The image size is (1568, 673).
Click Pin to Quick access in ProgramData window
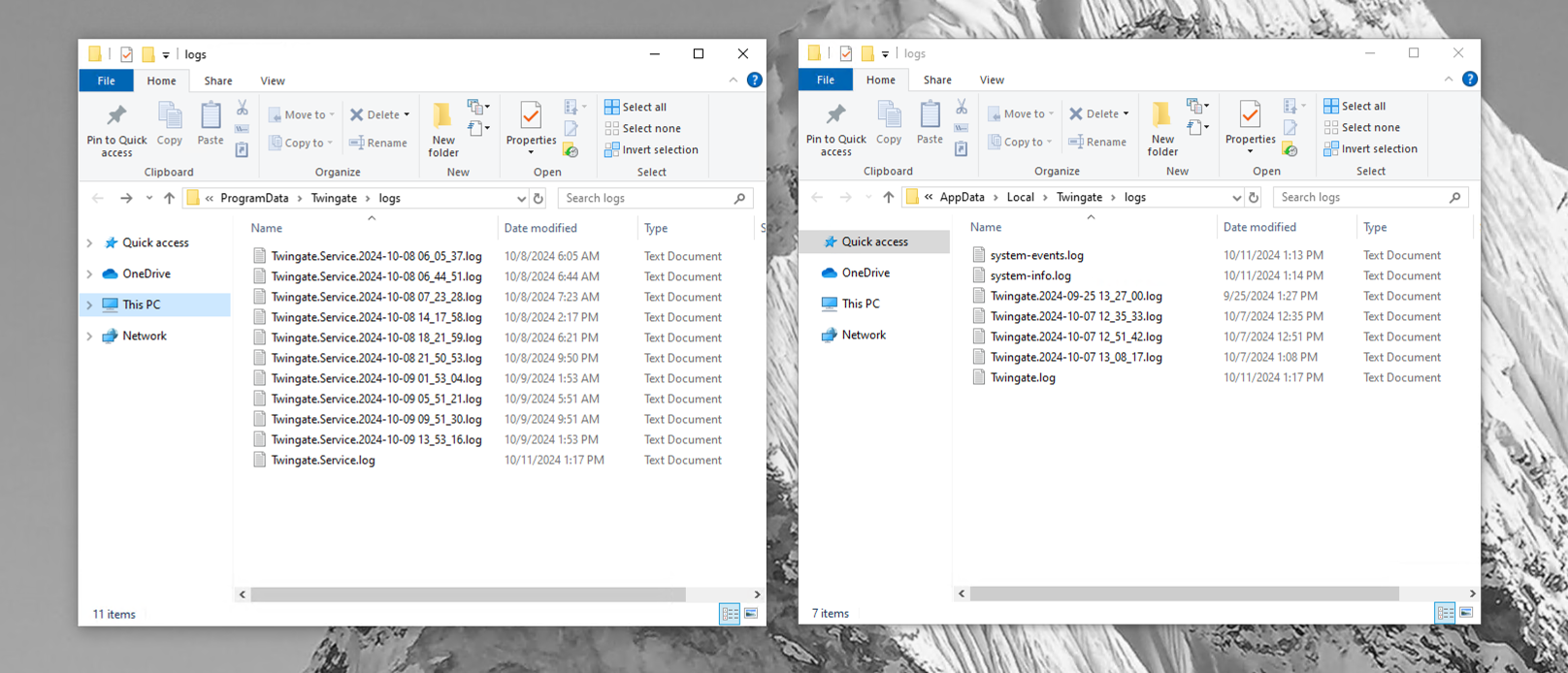(116, 130)
